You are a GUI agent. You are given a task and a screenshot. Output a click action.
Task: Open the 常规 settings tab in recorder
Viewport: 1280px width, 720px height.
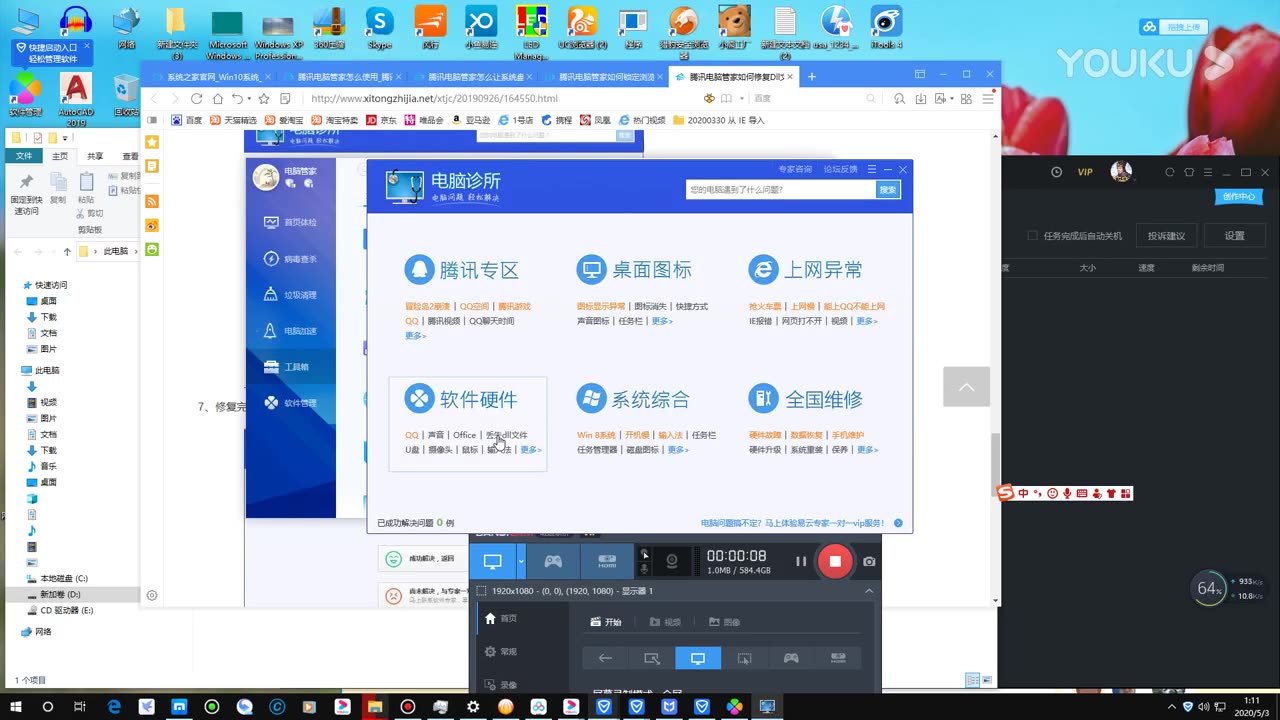point(508,652)
